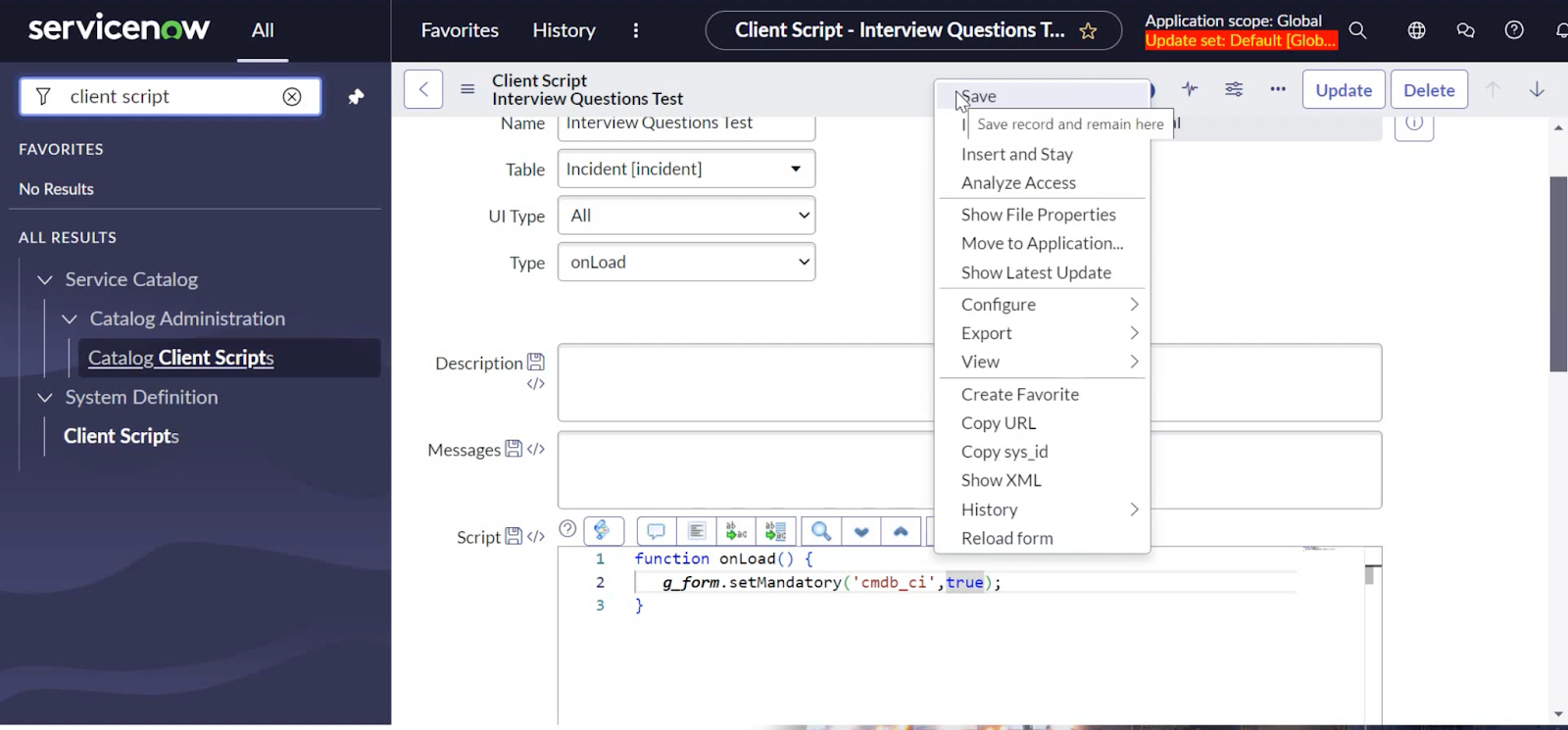Open the All navigator tab
Screen dimensions: 1568x730
(x=263, y=30)
